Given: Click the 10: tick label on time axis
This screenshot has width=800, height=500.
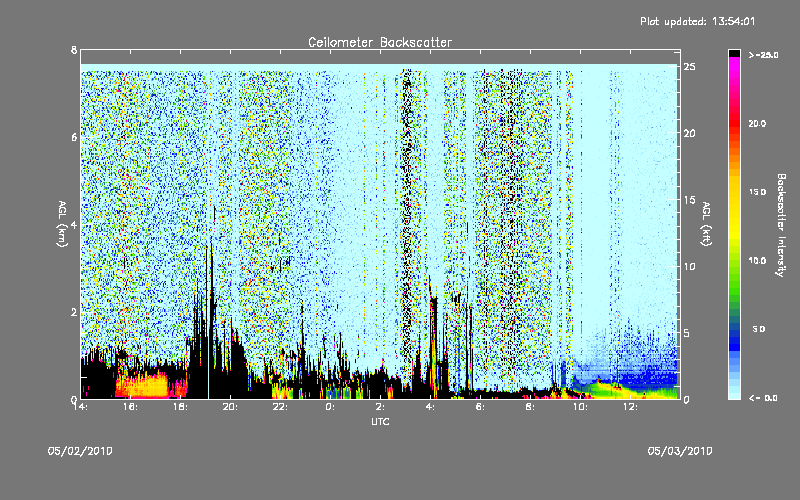Looking at the screenshot, I should [580, 407].
